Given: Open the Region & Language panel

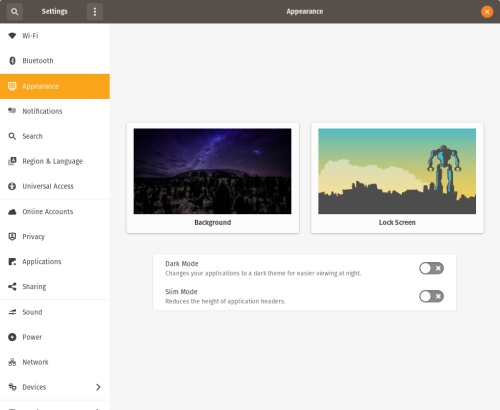Looking at the screenshot, I should click(55, 161).
